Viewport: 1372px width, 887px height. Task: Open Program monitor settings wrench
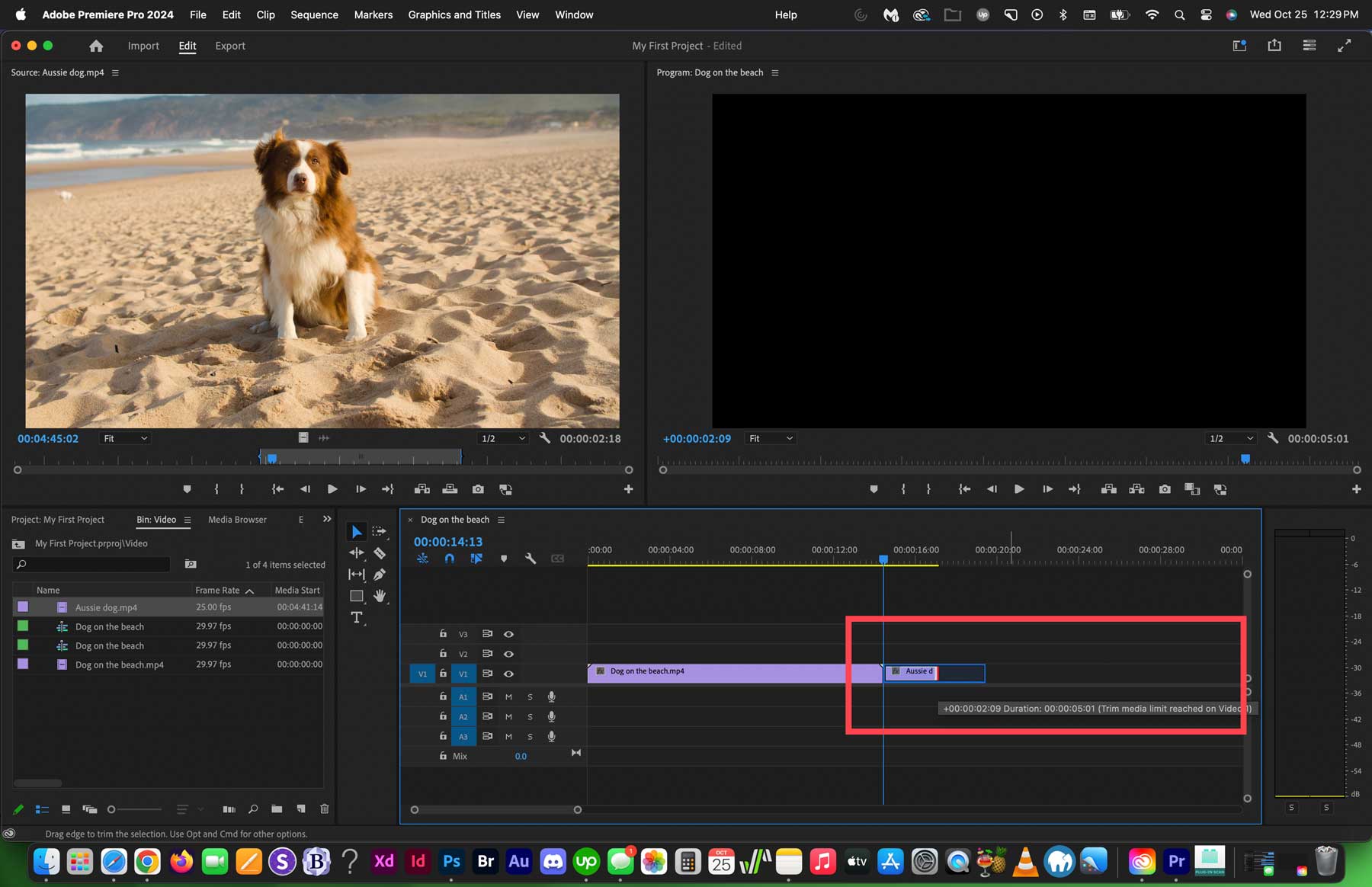(1272, 438)
